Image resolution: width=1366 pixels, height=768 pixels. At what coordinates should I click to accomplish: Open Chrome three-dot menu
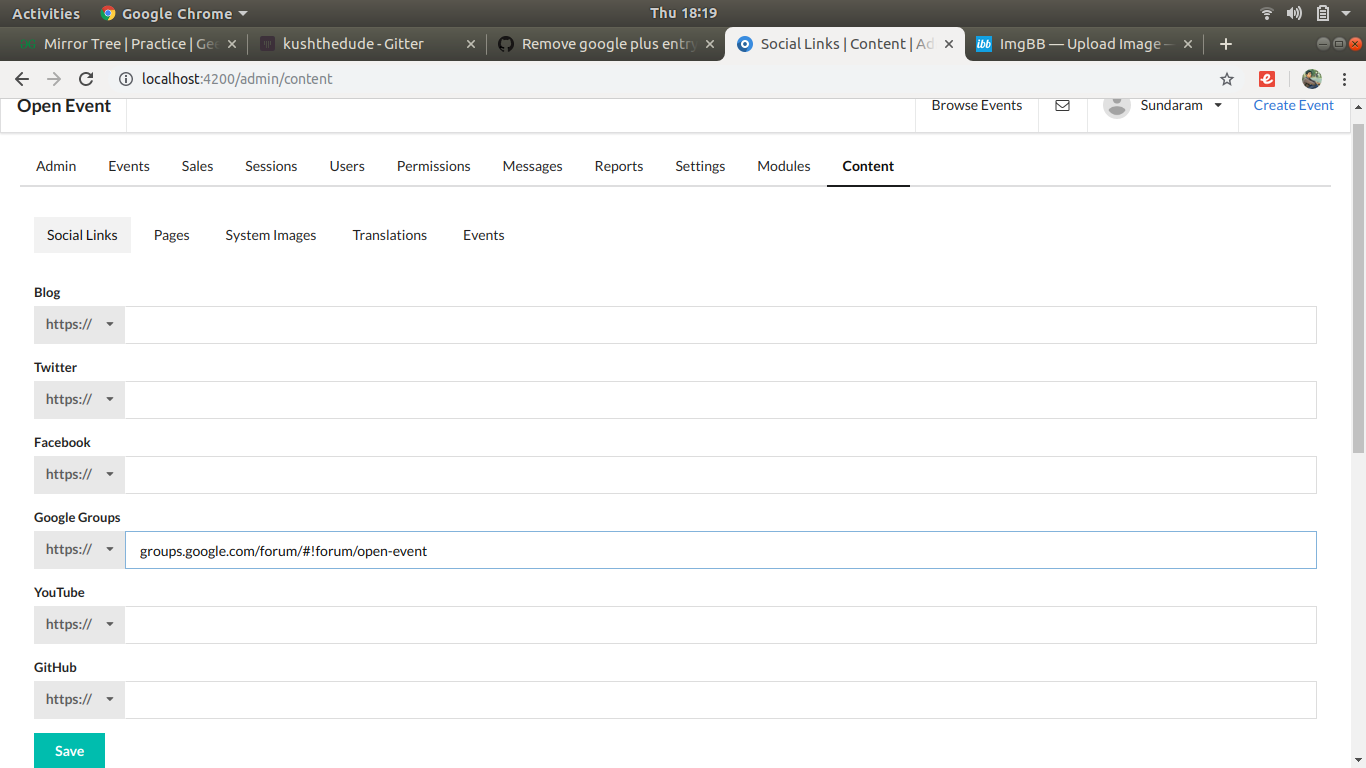click(1344, 79)
